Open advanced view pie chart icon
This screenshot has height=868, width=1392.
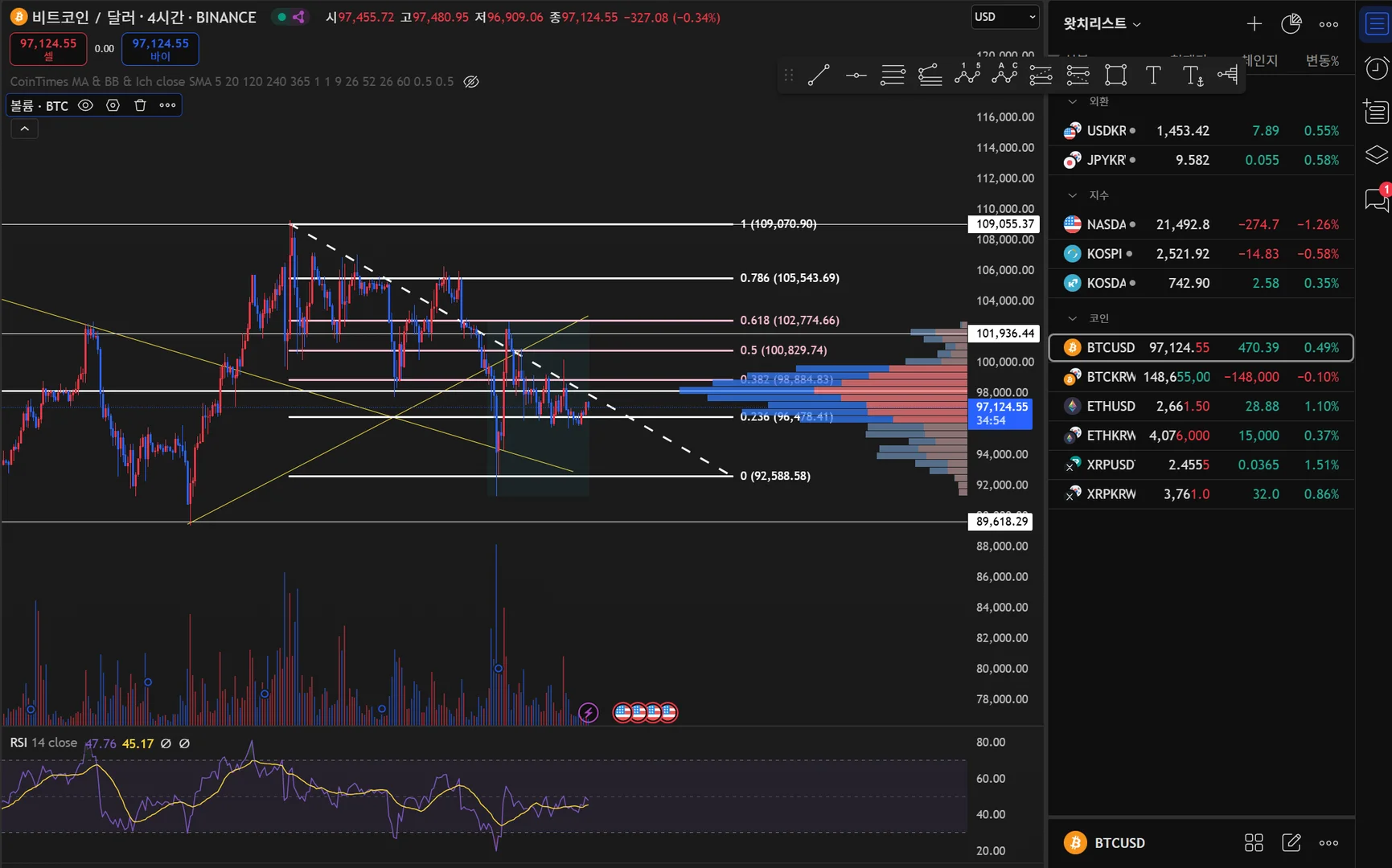click(x=1291, y=24)
